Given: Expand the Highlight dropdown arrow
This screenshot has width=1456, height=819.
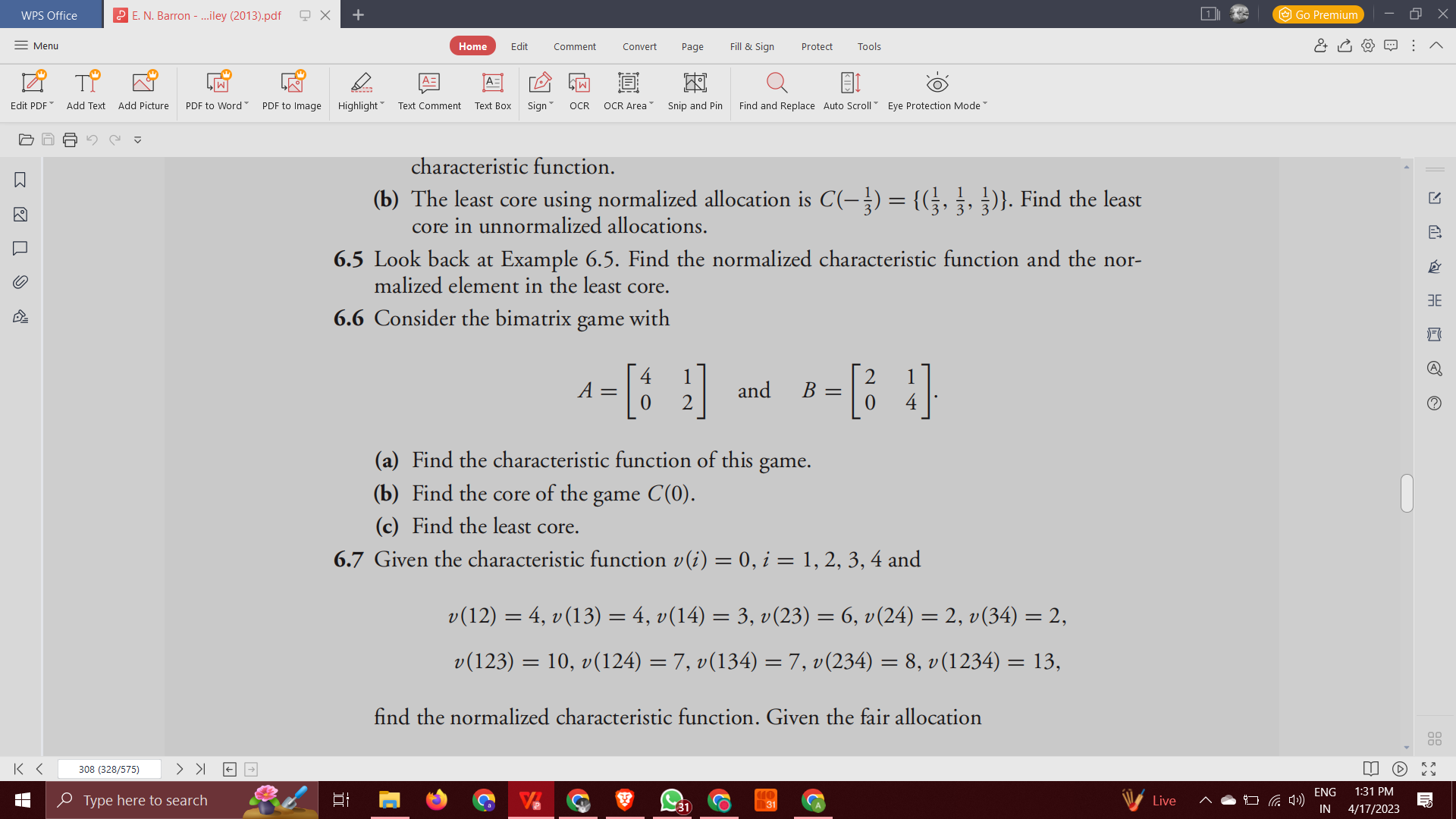Looking at the screenshot, I should [x=382, y=104].
